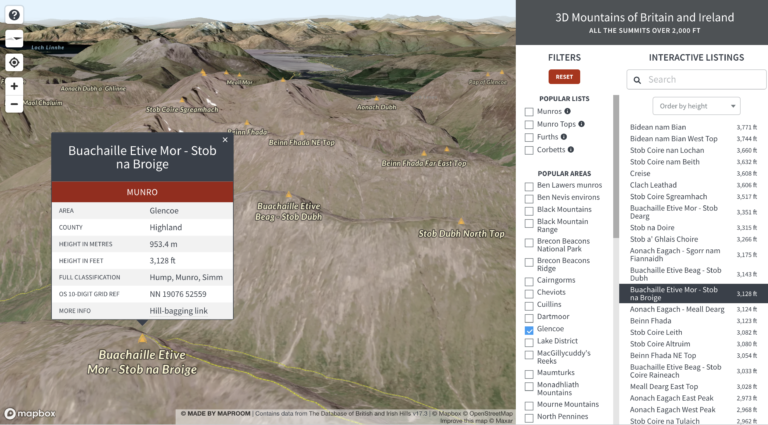Select Beinn Fhada NE Top summit marker
The height and width of the screenshot is (425, 768).
point(302,133)
